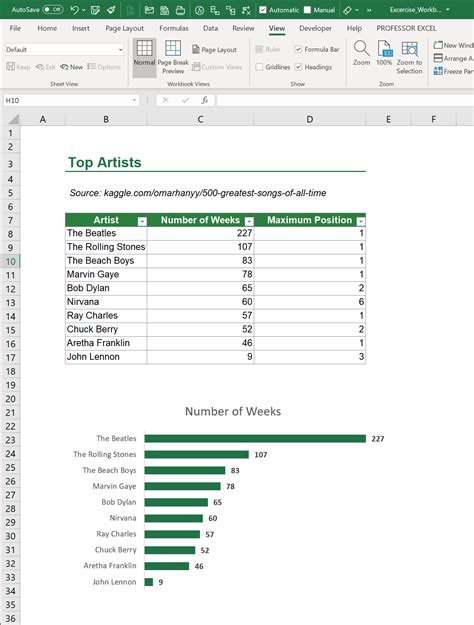Open the Sheet View Default dropdown
The height and width of the screenshot is (625, 474).
(64, 50)
